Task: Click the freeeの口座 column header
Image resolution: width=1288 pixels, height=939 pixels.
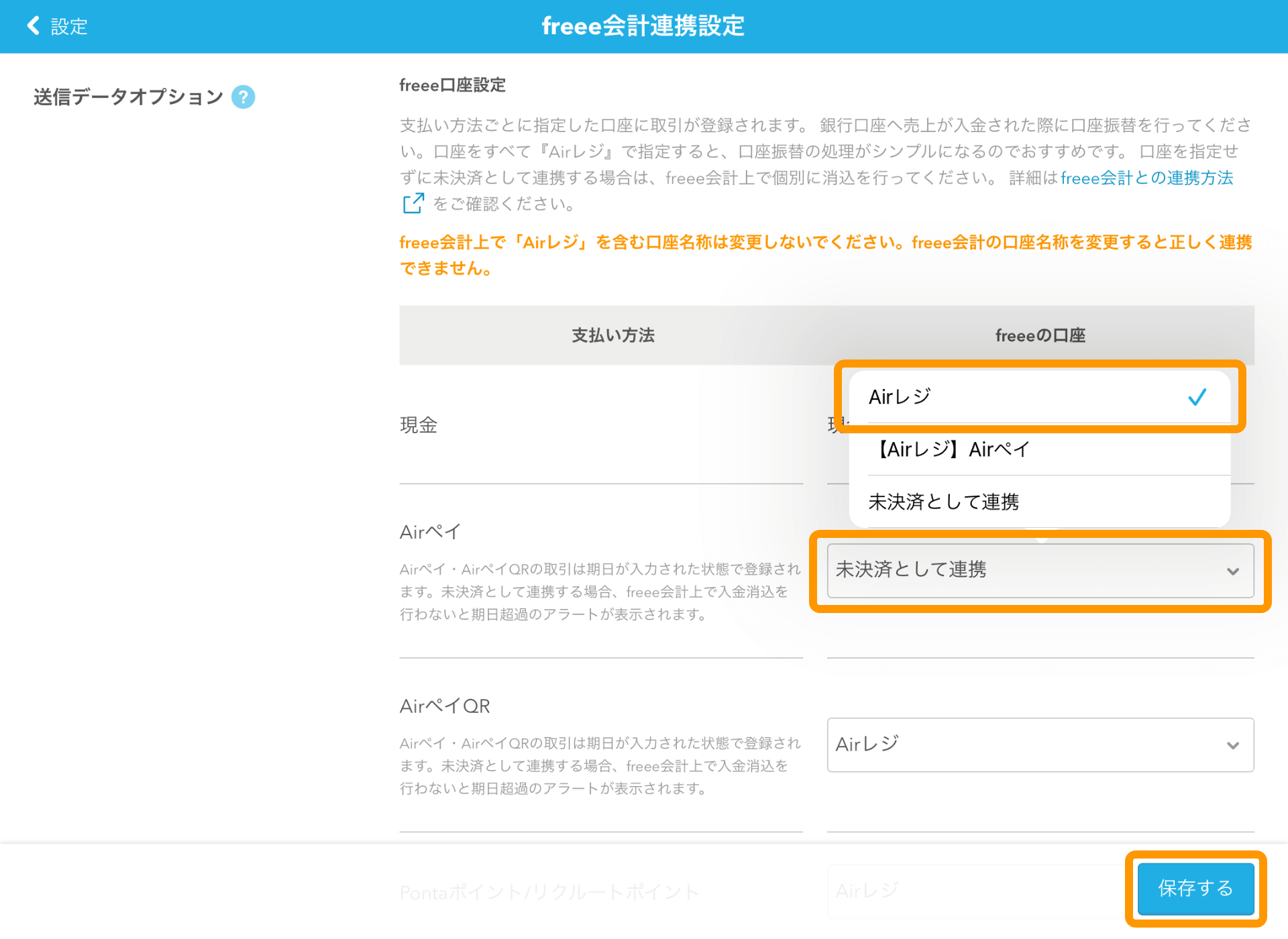Action: (1040, 335)
